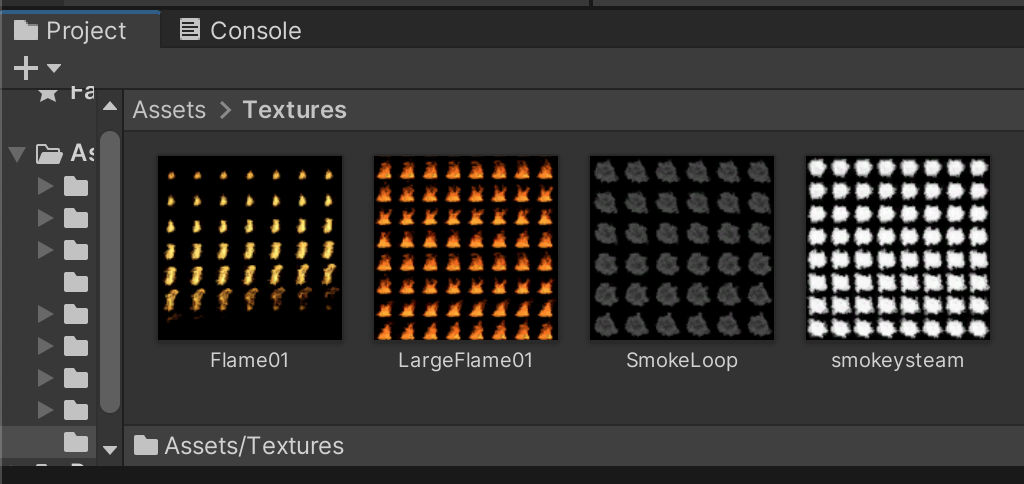The width and height of the screenshot is (1024, 484).
Task: Select the smokeysteam texture thumbnail
Action: [898, 248]
